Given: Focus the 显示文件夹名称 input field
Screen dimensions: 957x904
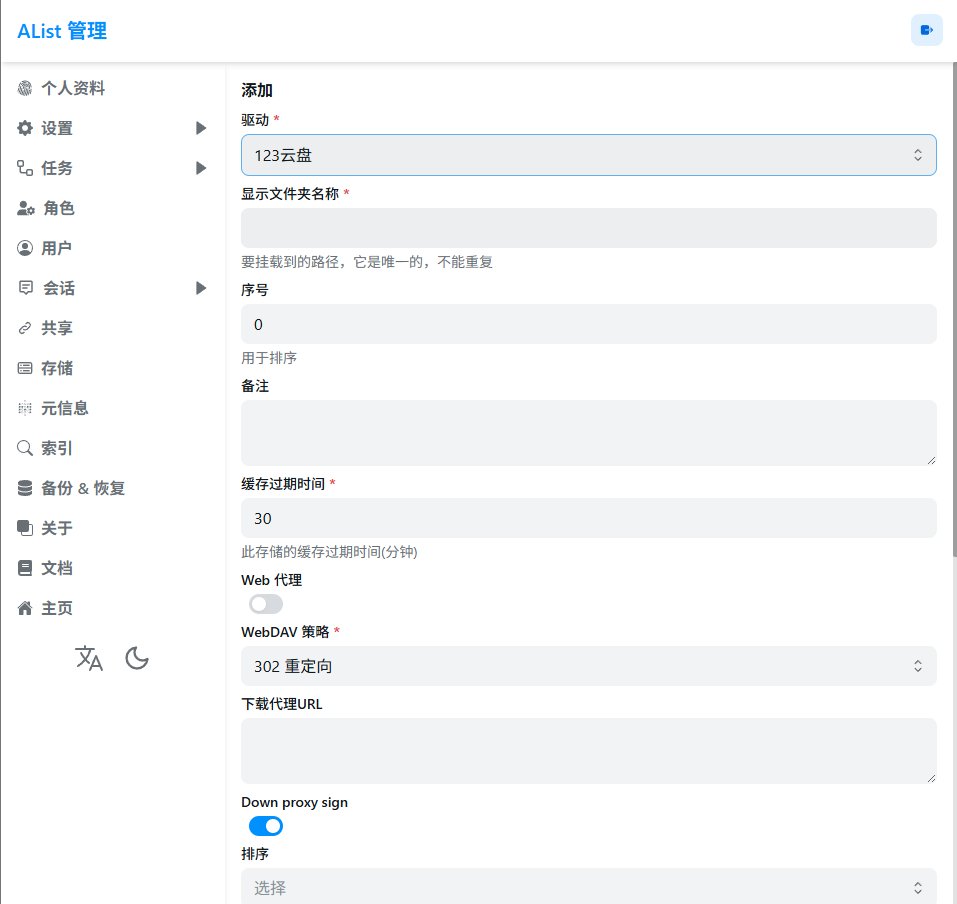Looking at the screenshot, I should pos(588,228).
